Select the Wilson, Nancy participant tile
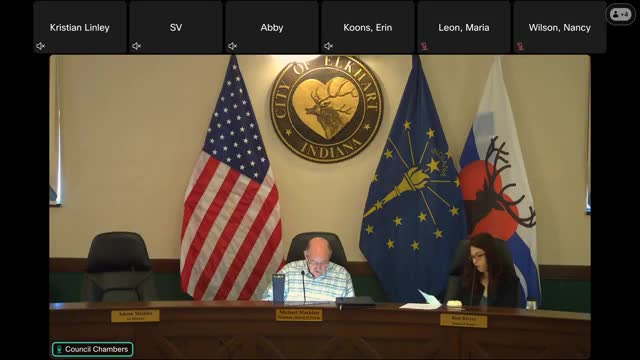 pyautogui.click(x=560, y=27)
